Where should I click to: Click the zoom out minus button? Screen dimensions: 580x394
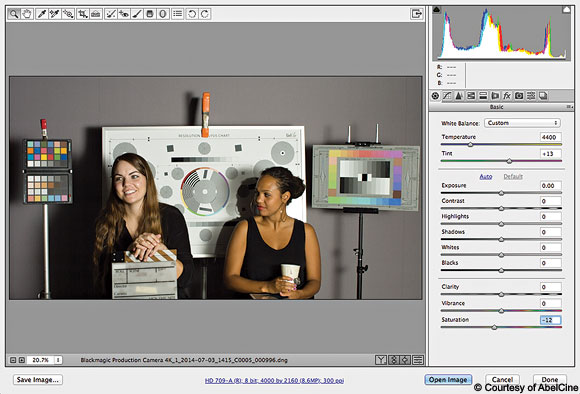[13, 360]
